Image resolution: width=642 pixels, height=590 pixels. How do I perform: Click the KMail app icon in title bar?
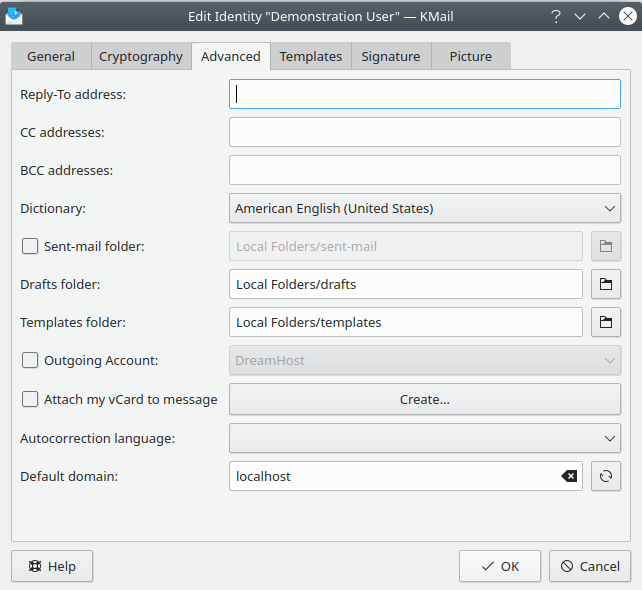point(14,16)
